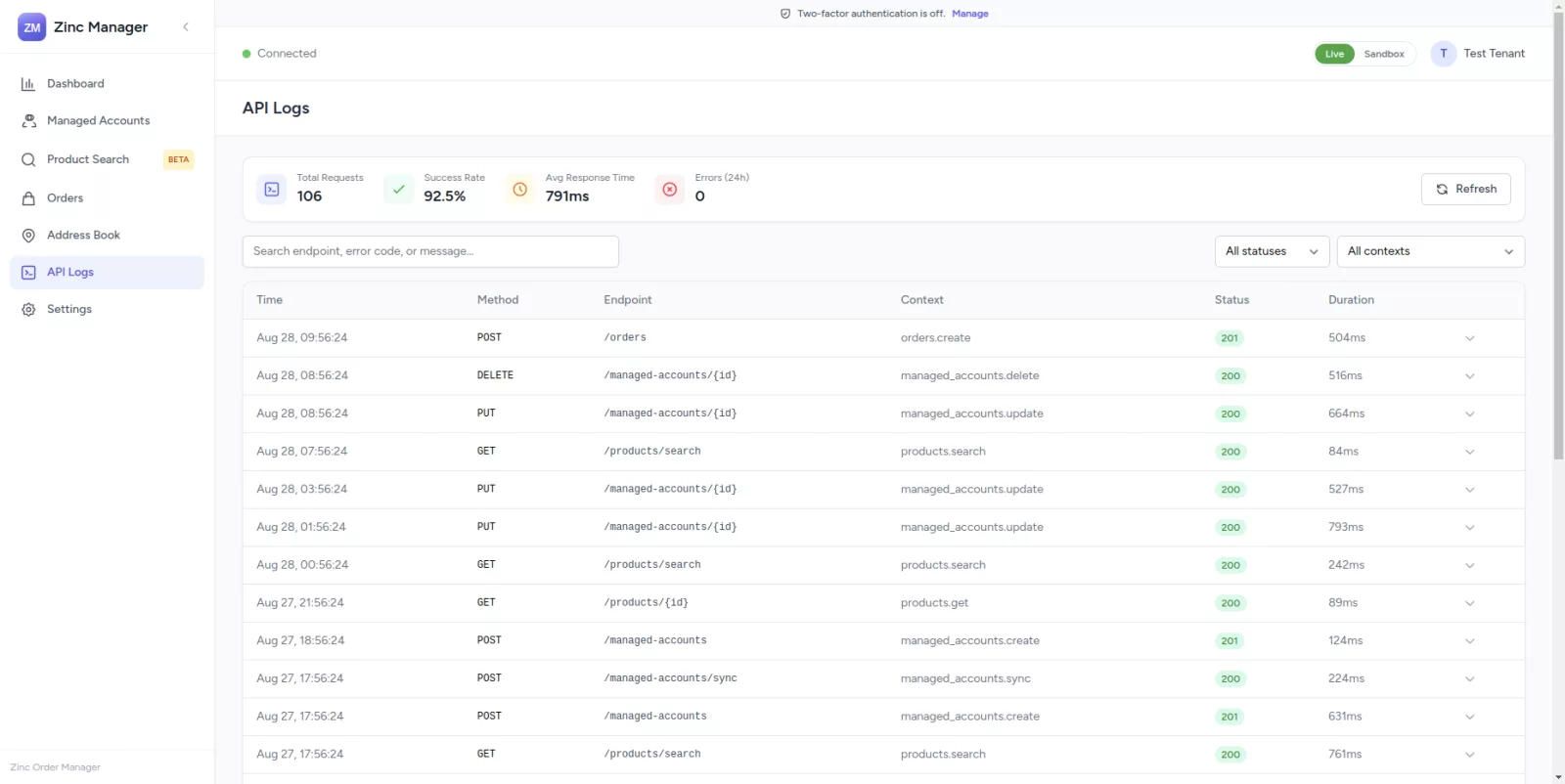
Task: Click the products.get context cell
Action: [x=934, y=603]
